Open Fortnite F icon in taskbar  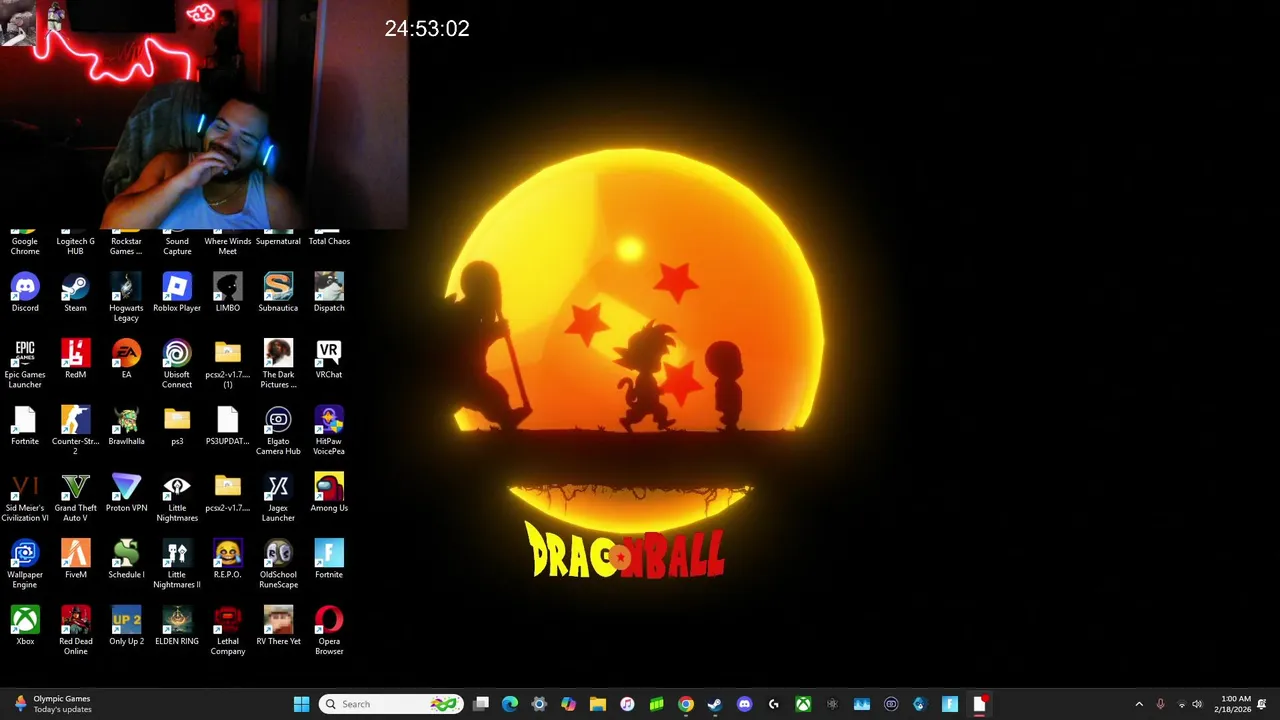[x=950, y=704]
